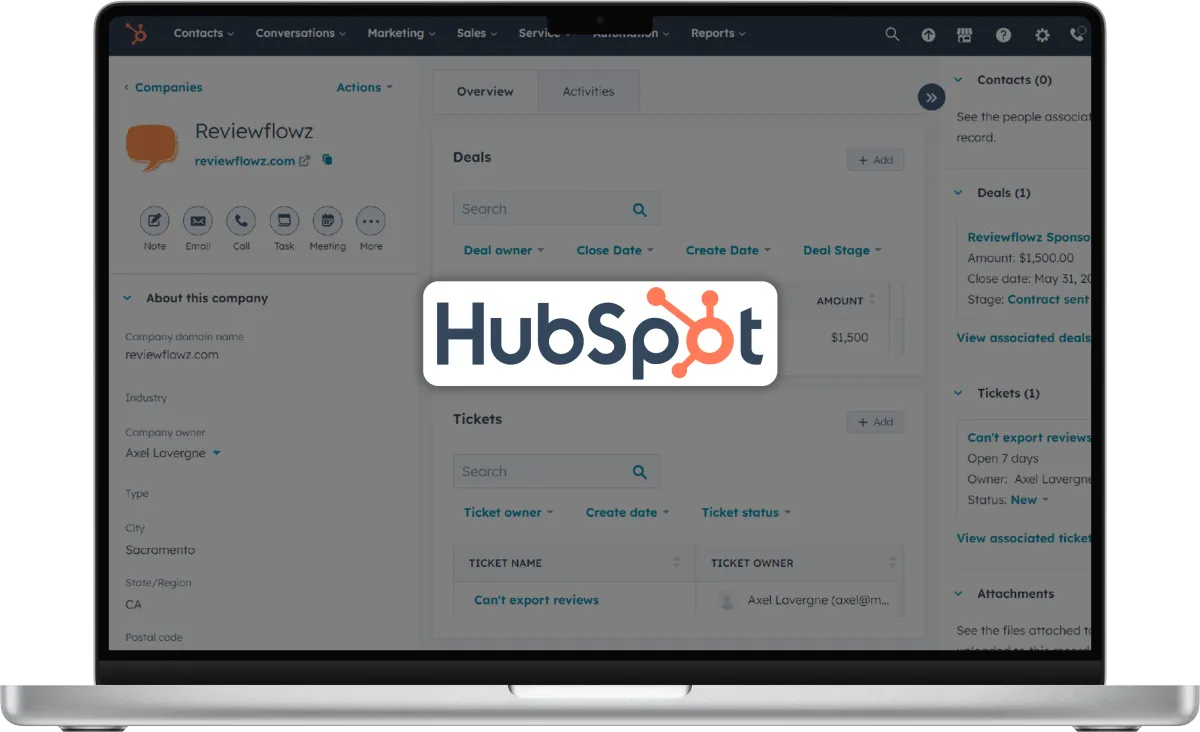1200x732 pixels.
Task: Focus the Deals search field
Action: click(x=556, y=209)
